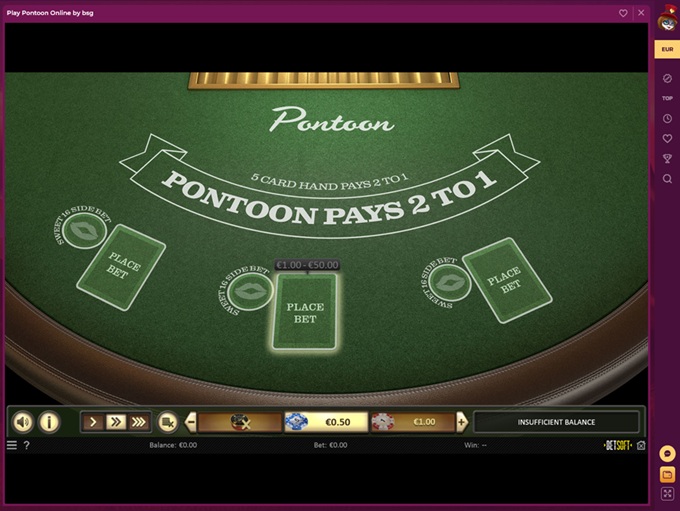The width and height of the screenshot is (680, 511).
Task: Add game to favorites in title bar
Action: 624,13
